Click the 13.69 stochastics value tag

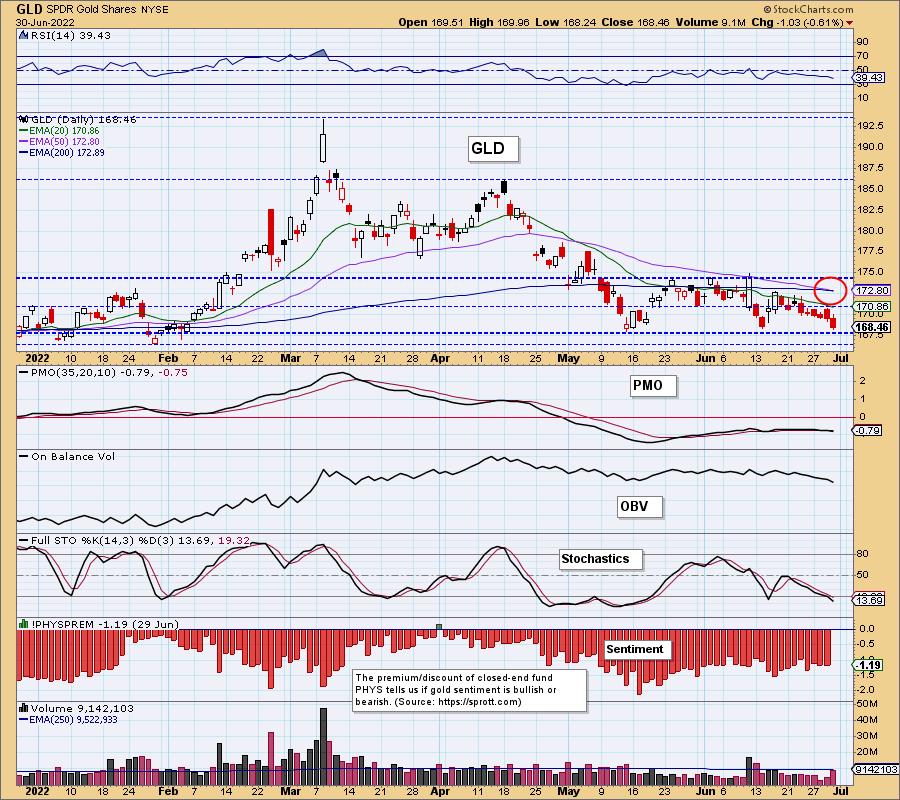(869, 600)
